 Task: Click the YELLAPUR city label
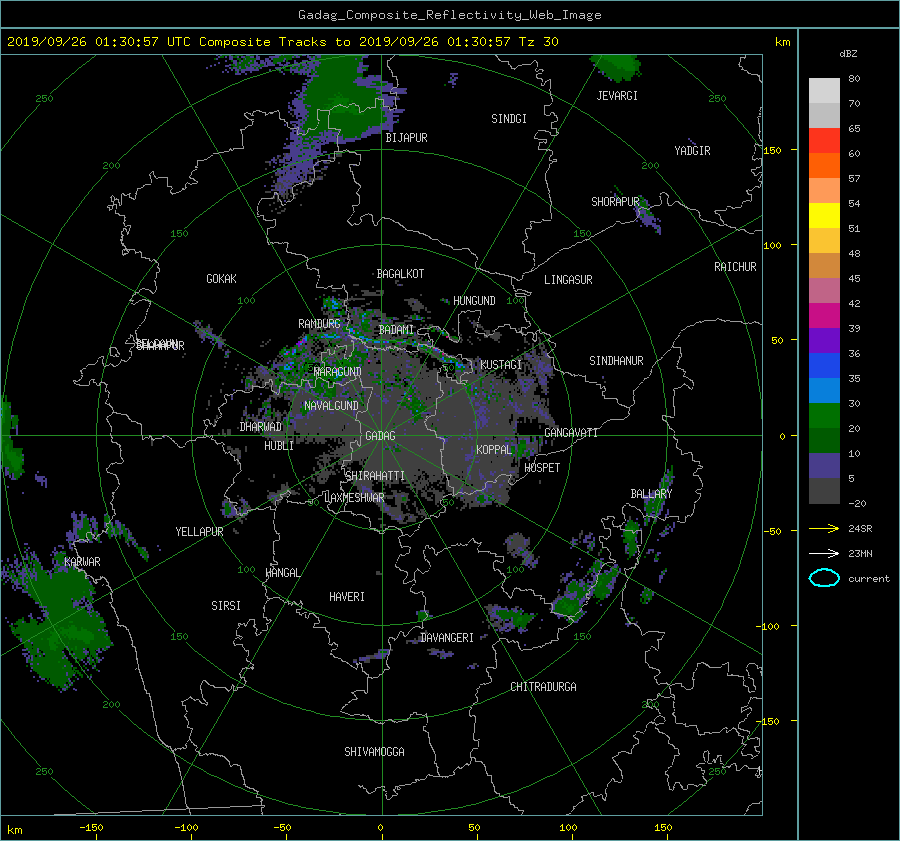(x=199, y=532)
